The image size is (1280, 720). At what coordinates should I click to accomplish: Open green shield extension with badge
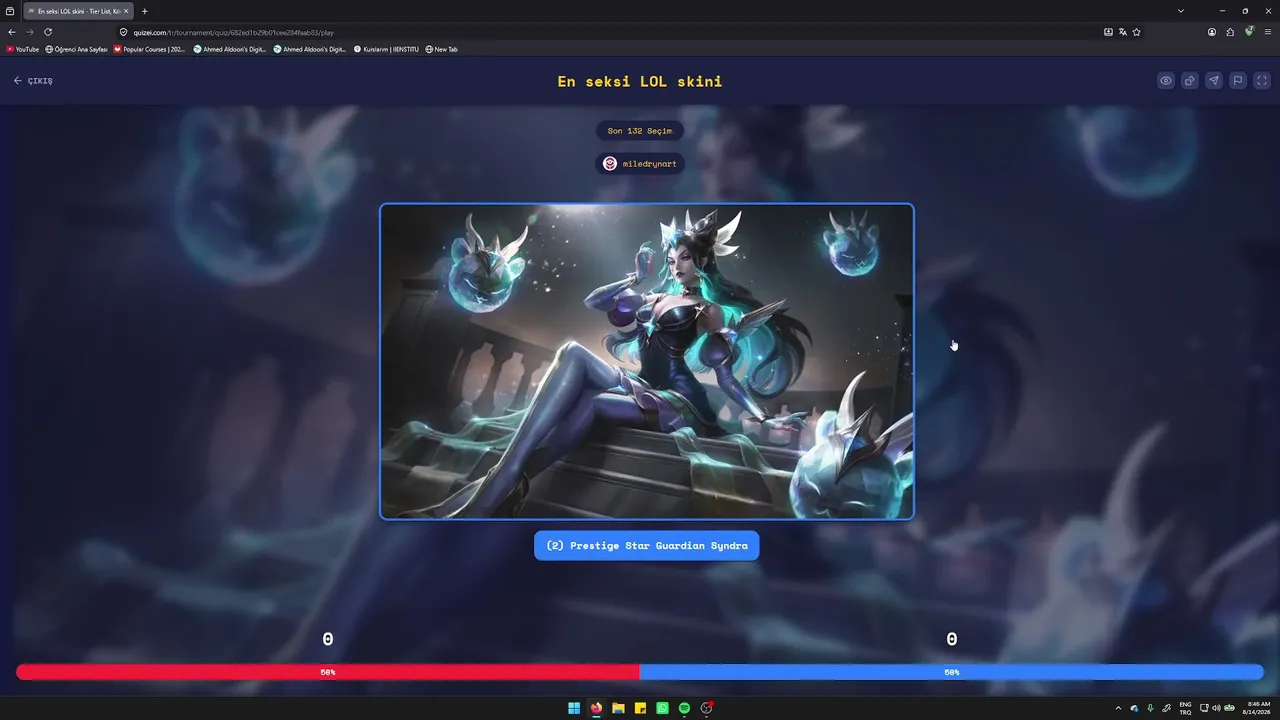(1249, 32)
